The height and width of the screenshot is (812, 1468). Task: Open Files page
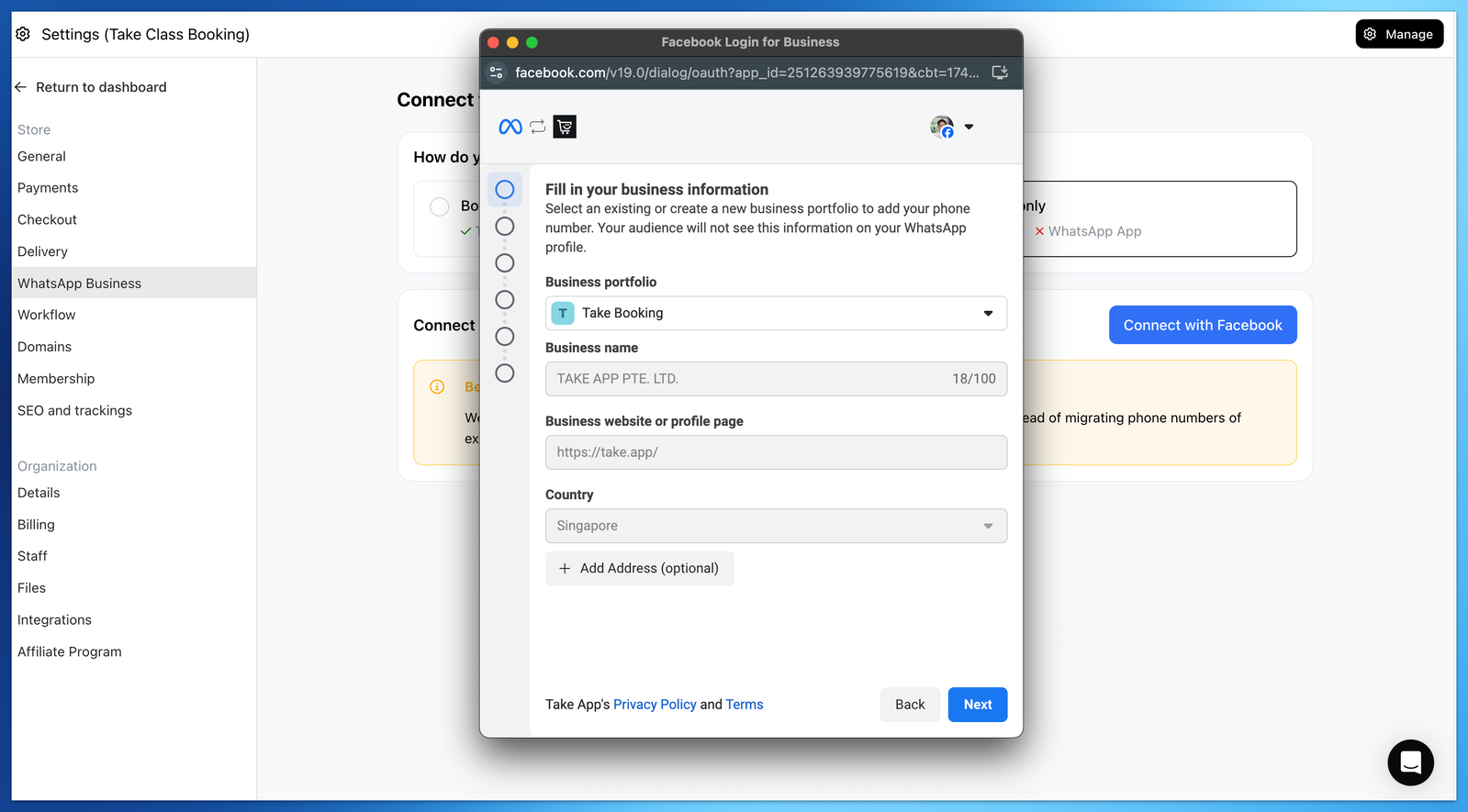click(x=134, y=588)
